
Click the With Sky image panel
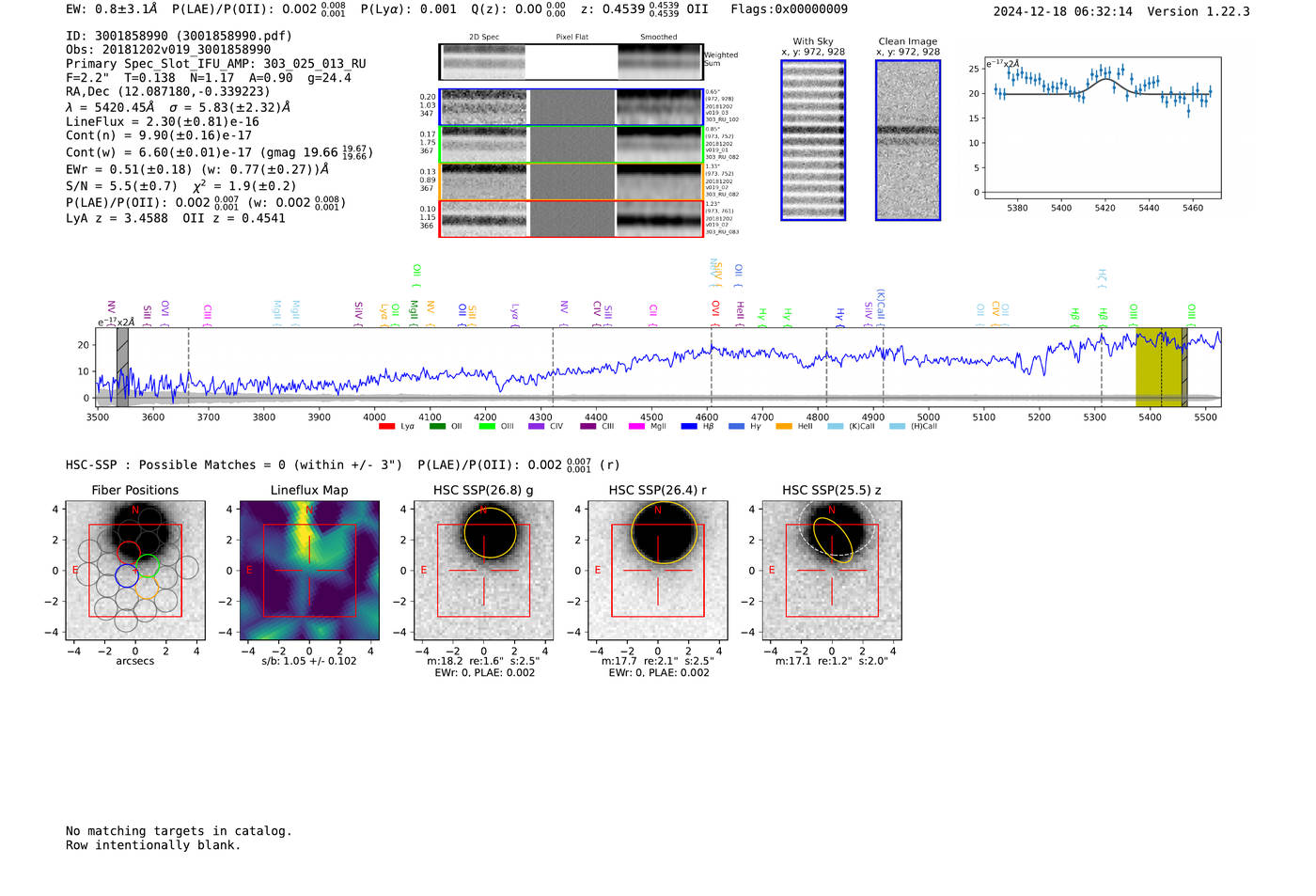[x=813, y=140]
